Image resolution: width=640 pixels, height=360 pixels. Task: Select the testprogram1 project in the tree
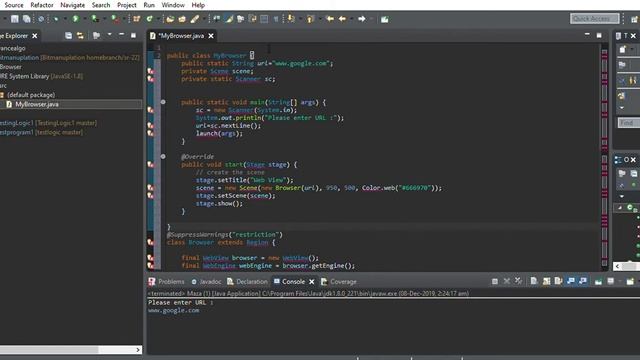[x=41, y=132]
